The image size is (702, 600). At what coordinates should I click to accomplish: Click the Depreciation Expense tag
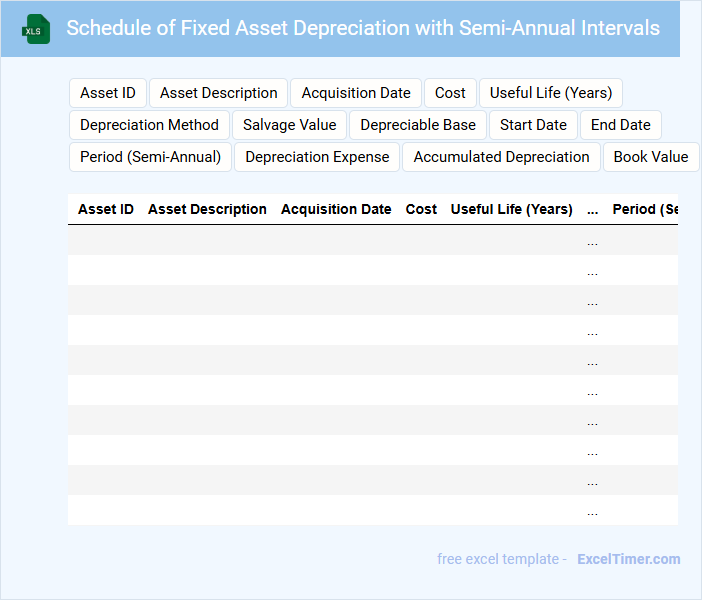pos(317,157)
